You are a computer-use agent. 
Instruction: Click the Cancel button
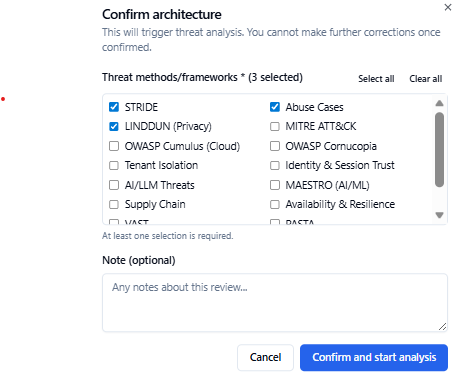[265, 357]
